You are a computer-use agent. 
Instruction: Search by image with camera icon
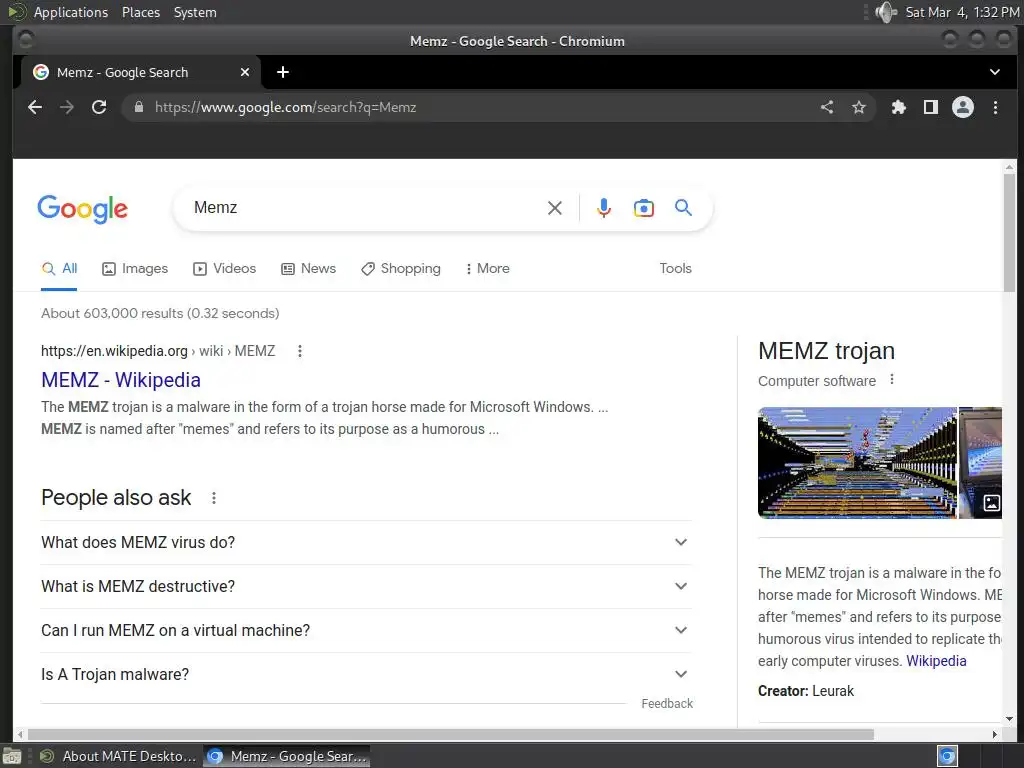tap(643, 208)
